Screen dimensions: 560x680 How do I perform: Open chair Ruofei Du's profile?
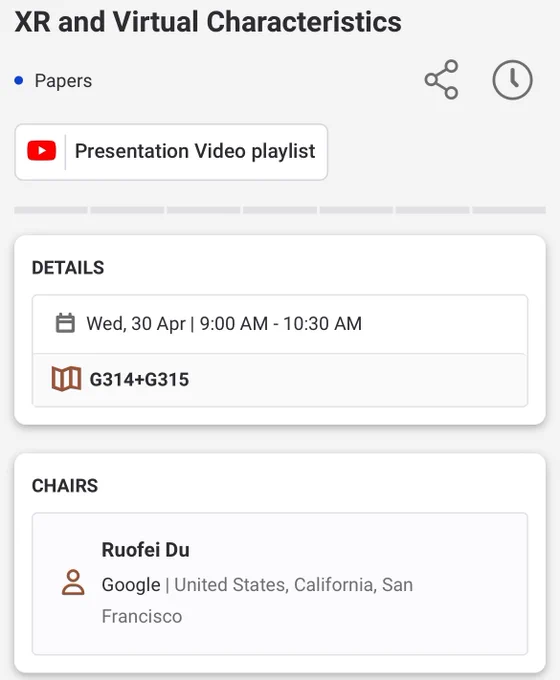pyautogui.click(x=280, y=584)
